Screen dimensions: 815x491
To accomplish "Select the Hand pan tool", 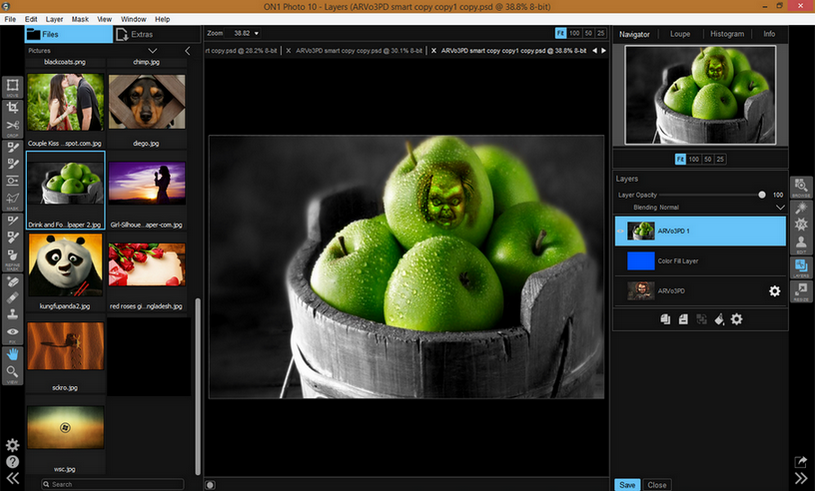I will pos(12,354).
